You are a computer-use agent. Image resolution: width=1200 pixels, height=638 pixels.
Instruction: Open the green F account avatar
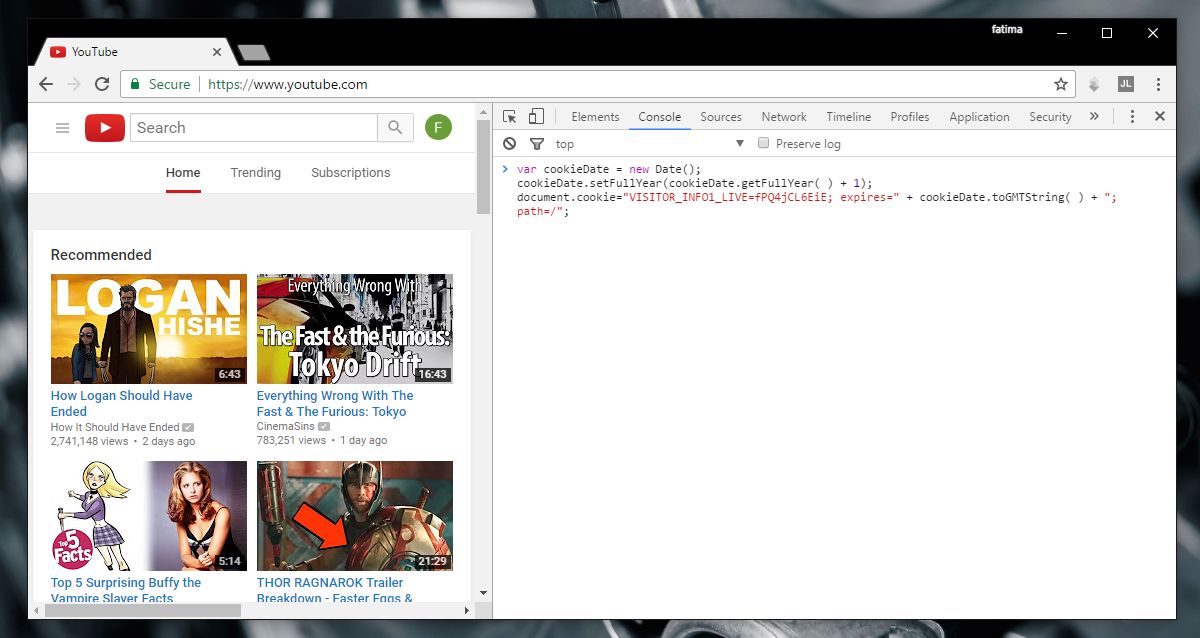[438, 128]
